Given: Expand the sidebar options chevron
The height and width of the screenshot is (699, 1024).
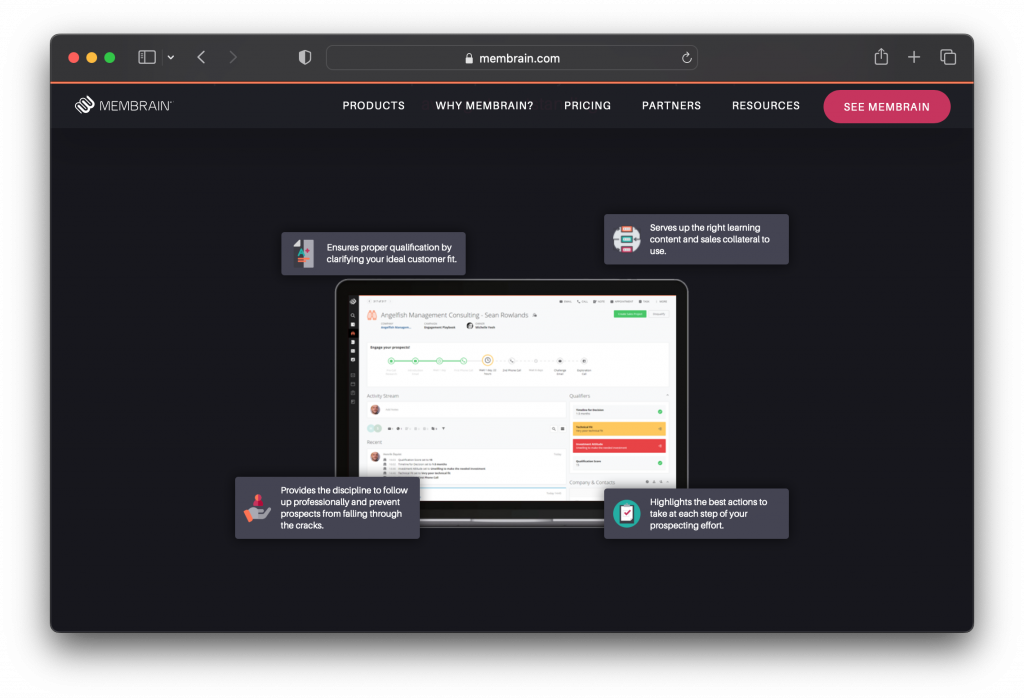Looking at the screenshot, I should point(170,57).
